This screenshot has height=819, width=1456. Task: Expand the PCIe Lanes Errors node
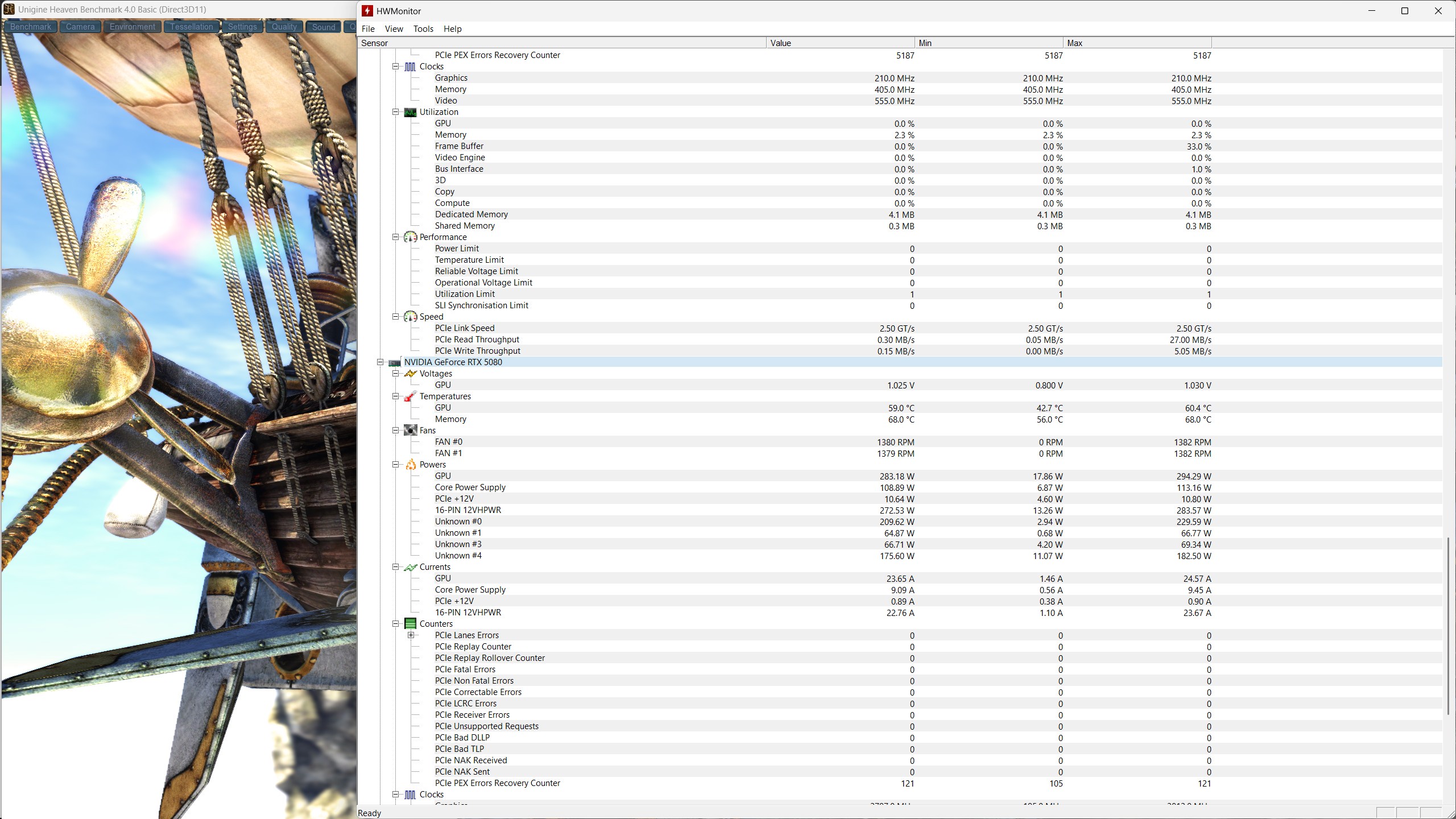(x=411, y=635)
